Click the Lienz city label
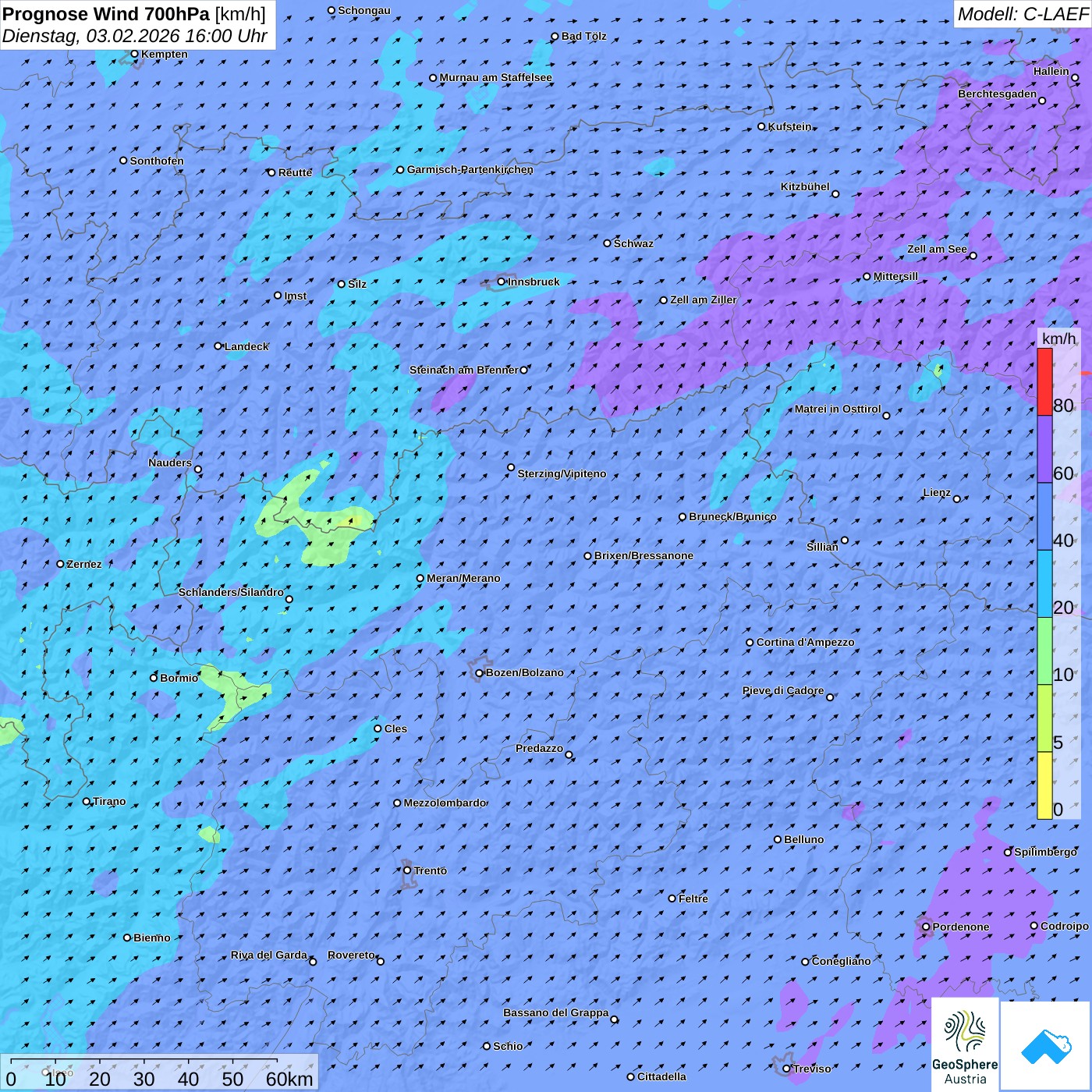This screenshot has width=1092, height=1092. 937,492
